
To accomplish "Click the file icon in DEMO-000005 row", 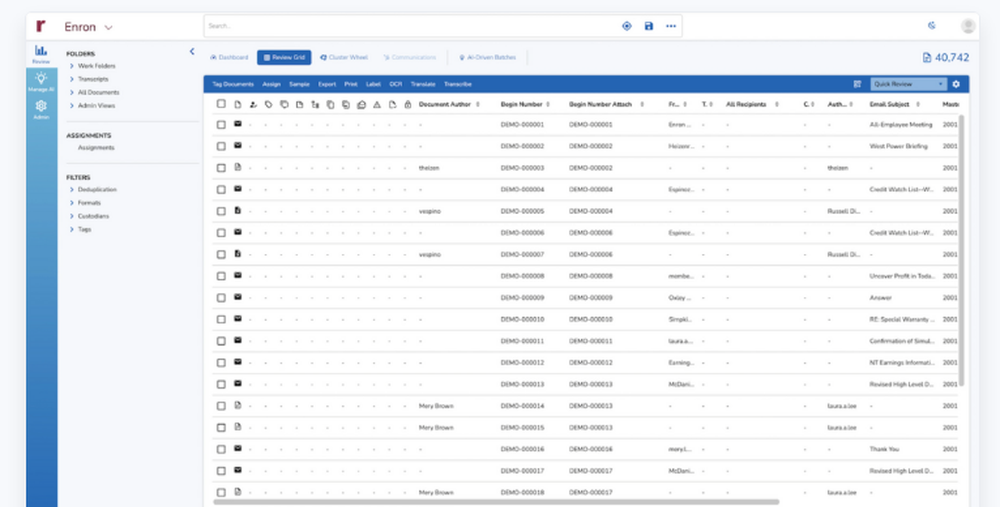I will coord(238,210).
